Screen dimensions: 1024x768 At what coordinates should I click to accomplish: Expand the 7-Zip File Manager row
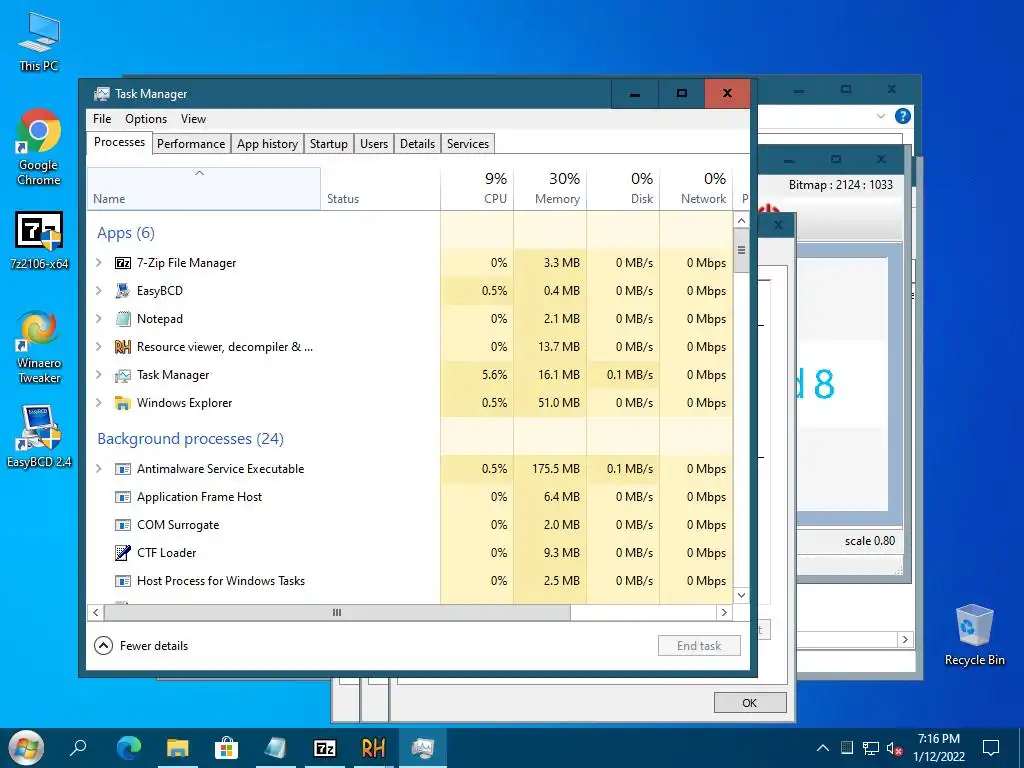(x=99, y=263)
